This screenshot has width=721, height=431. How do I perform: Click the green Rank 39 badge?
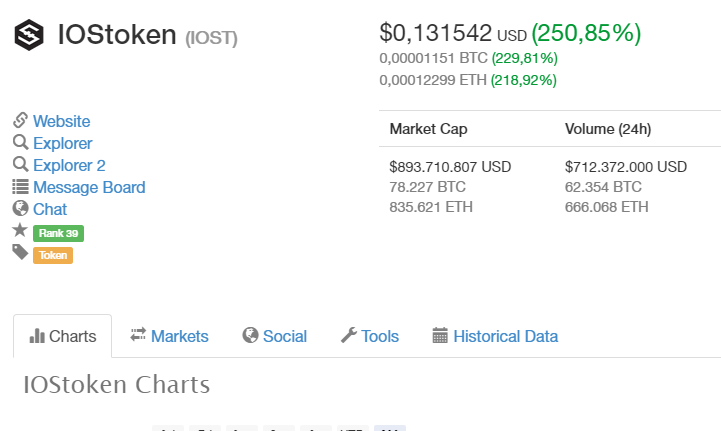click(x=58, y=233)
